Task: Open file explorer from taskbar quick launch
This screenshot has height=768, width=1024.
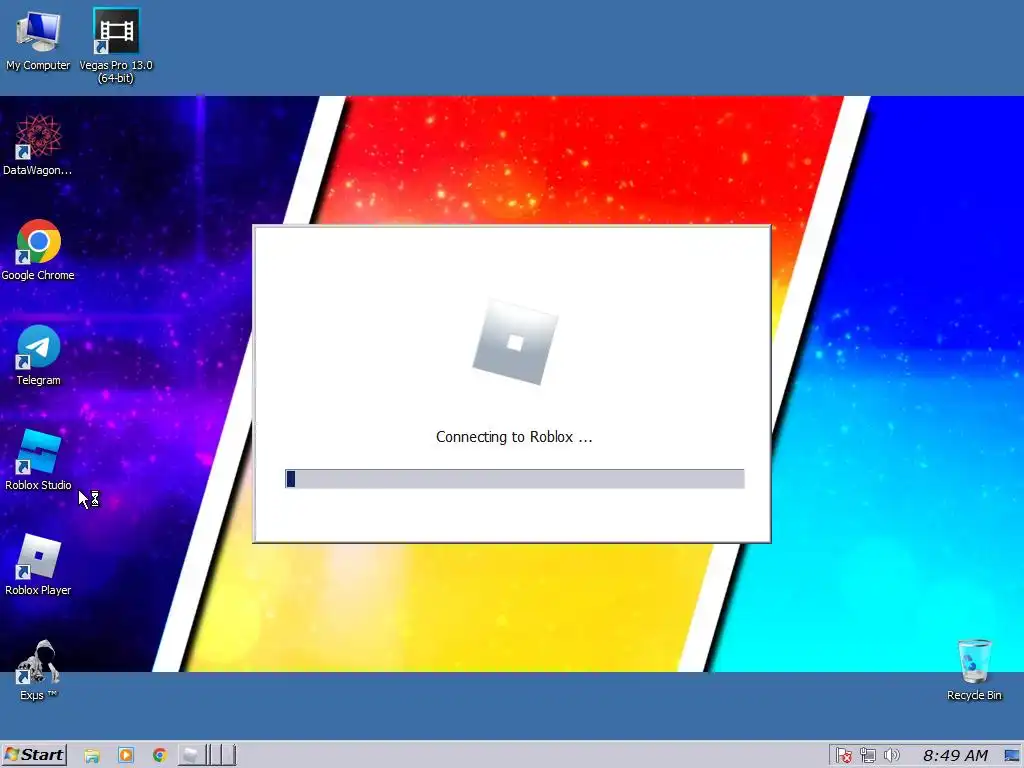Action: [92, 756]
